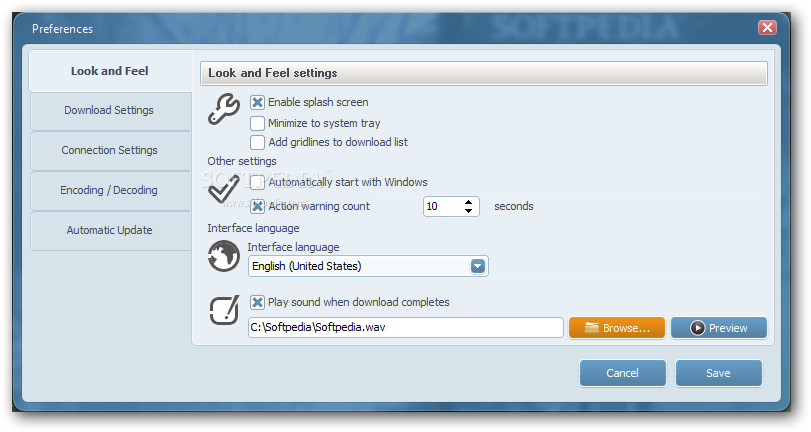Go to the Encoding / Decoding tab

click(110, 190)
